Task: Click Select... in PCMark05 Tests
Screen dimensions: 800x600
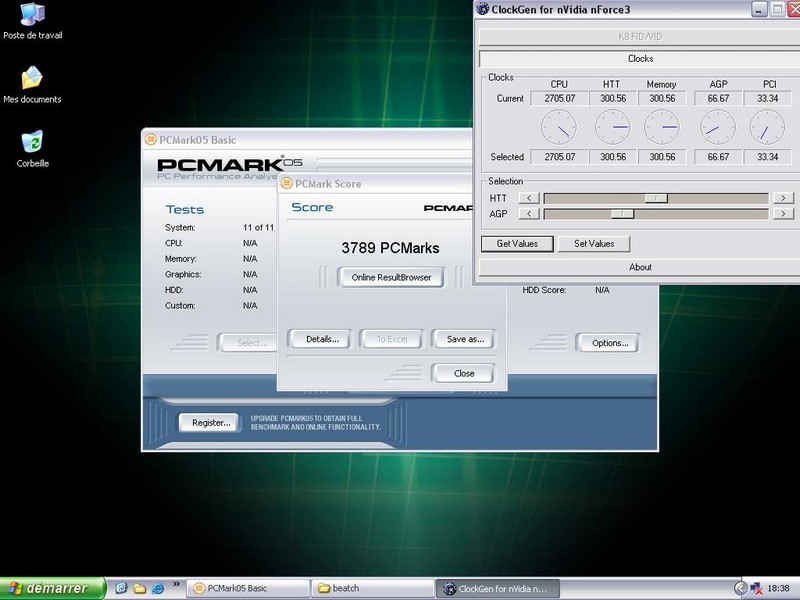Action: point(247,343)
